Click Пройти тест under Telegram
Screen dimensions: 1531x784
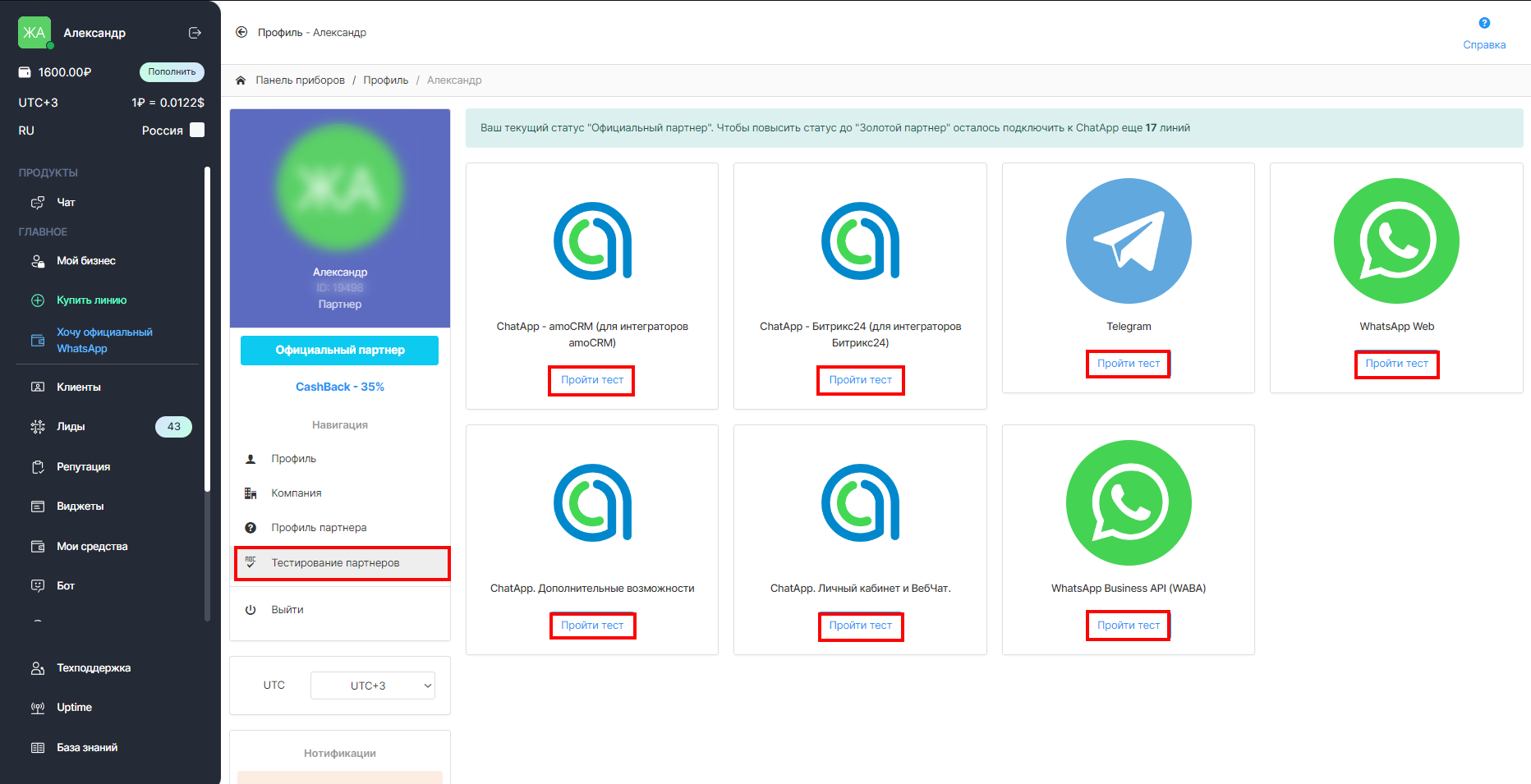(1128, 364)
